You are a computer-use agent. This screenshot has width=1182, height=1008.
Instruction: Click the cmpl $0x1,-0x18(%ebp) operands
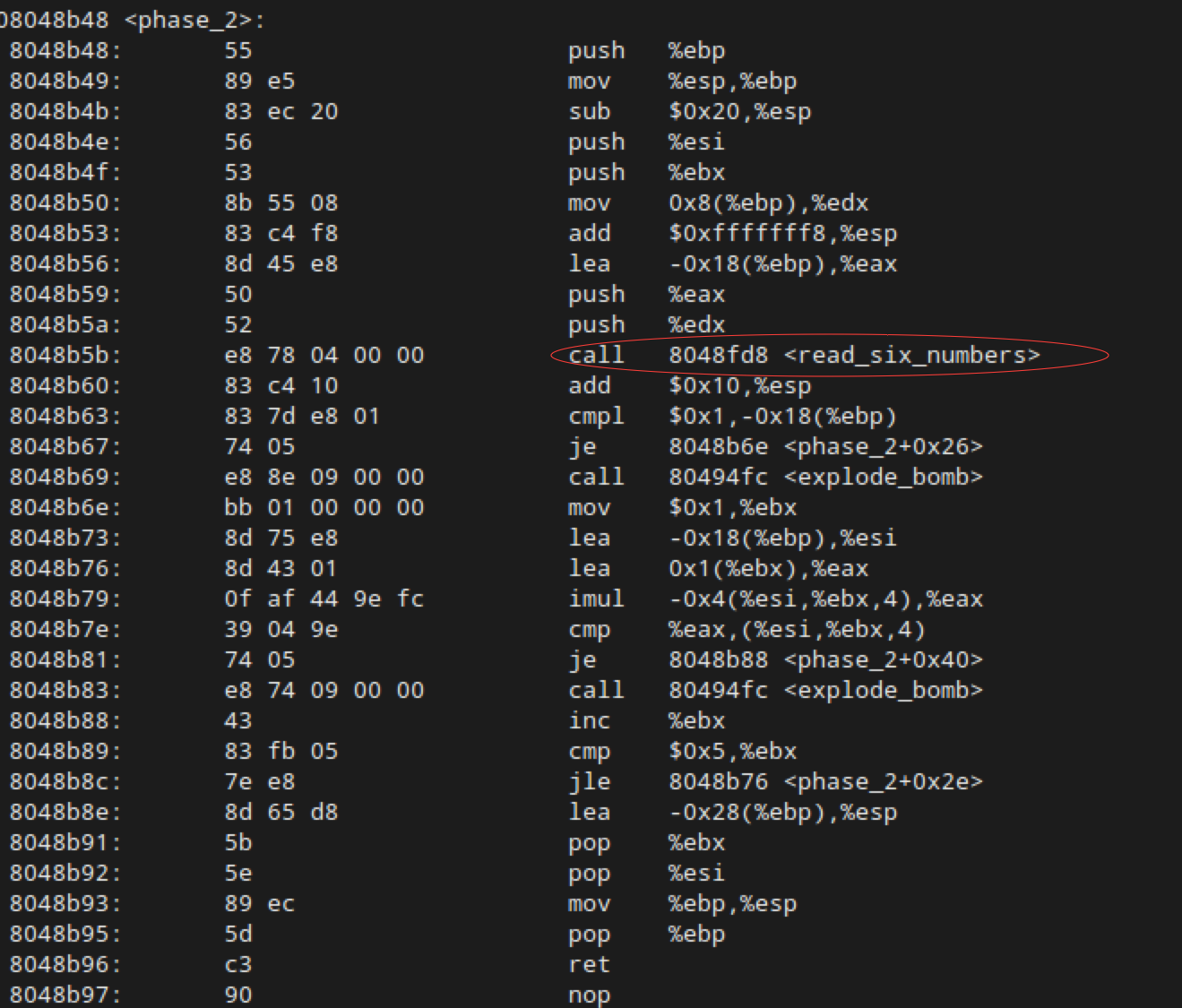(x=782, y=416)
